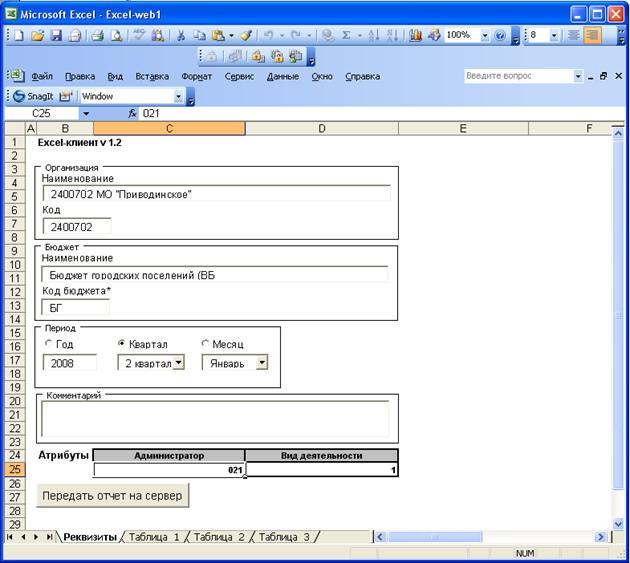The width and height of the screenshot is (630, 563).
Task: Select the Format Painter brush icon
Action: [246, 35]
